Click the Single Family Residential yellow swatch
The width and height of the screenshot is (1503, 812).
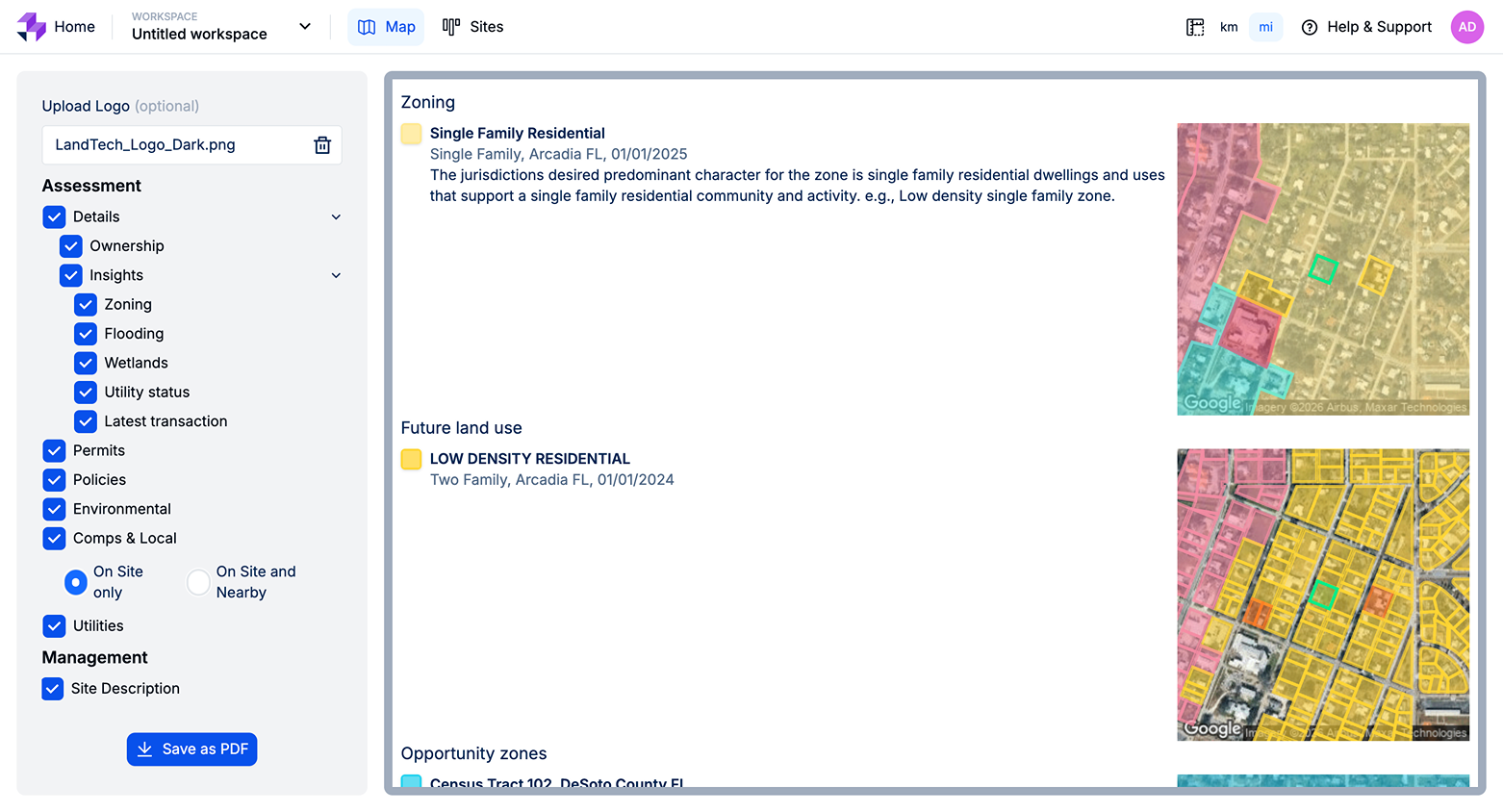pos(411,134)
